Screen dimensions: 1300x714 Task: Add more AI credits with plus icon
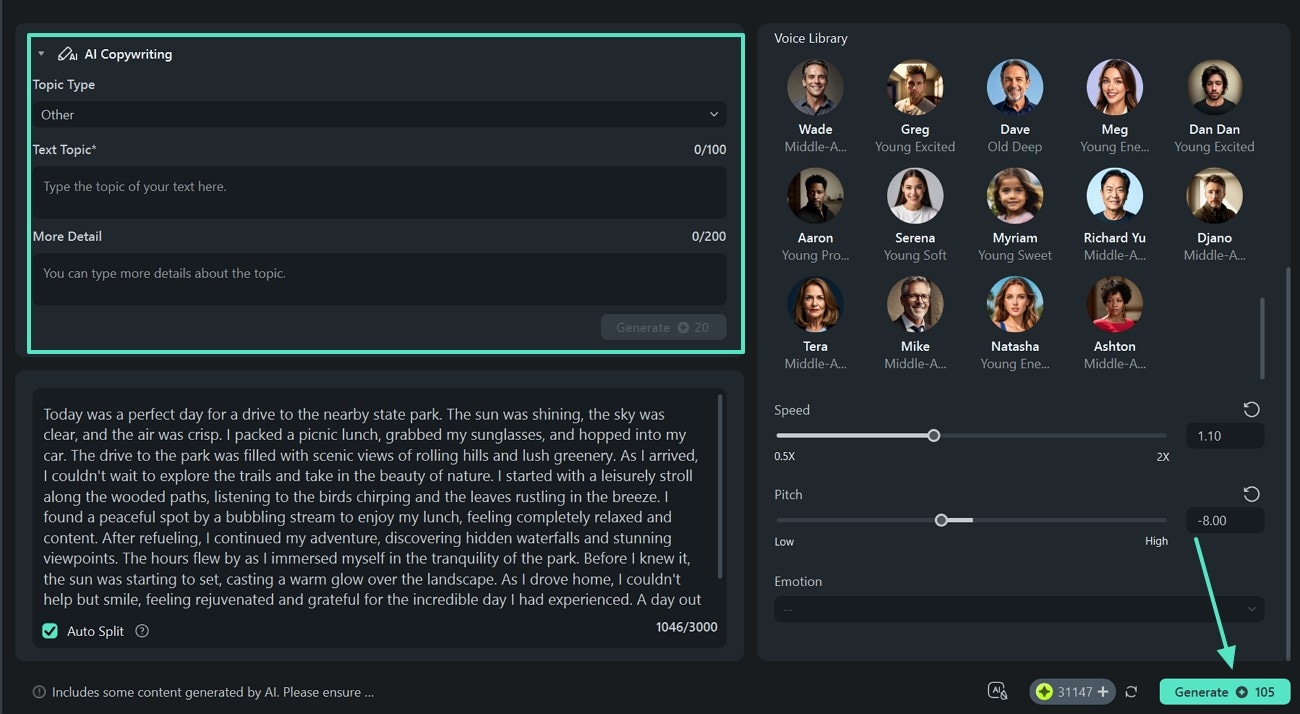tap(1103, 692)
